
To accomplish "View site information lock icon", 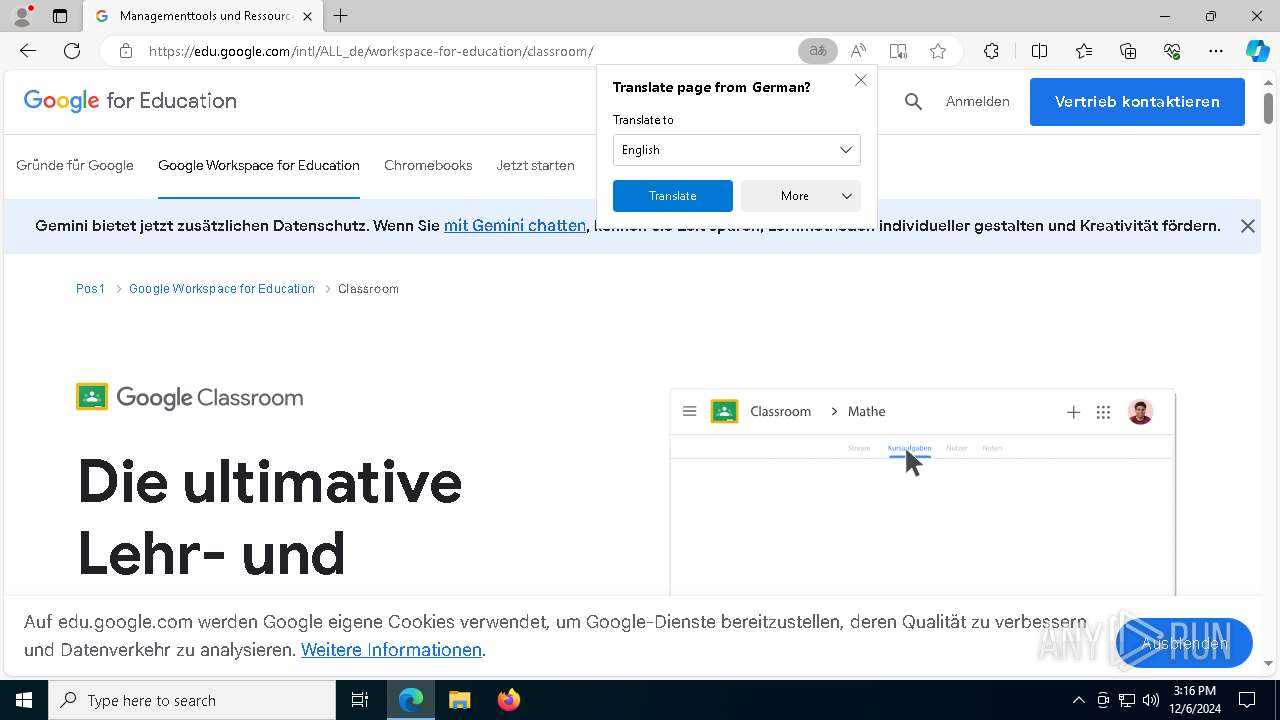I will pos(125,51).
